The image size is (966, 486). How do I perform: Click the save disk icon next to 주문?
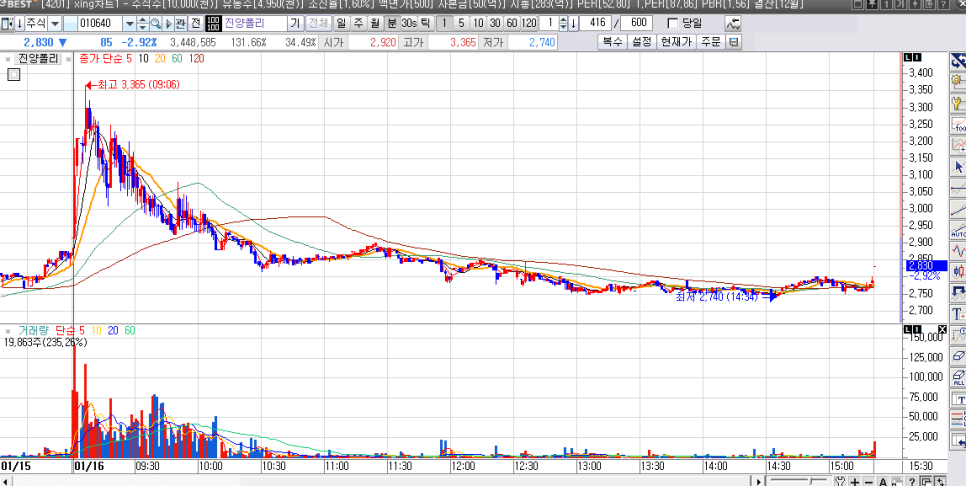pyautogui.click(x=734, y=43)
